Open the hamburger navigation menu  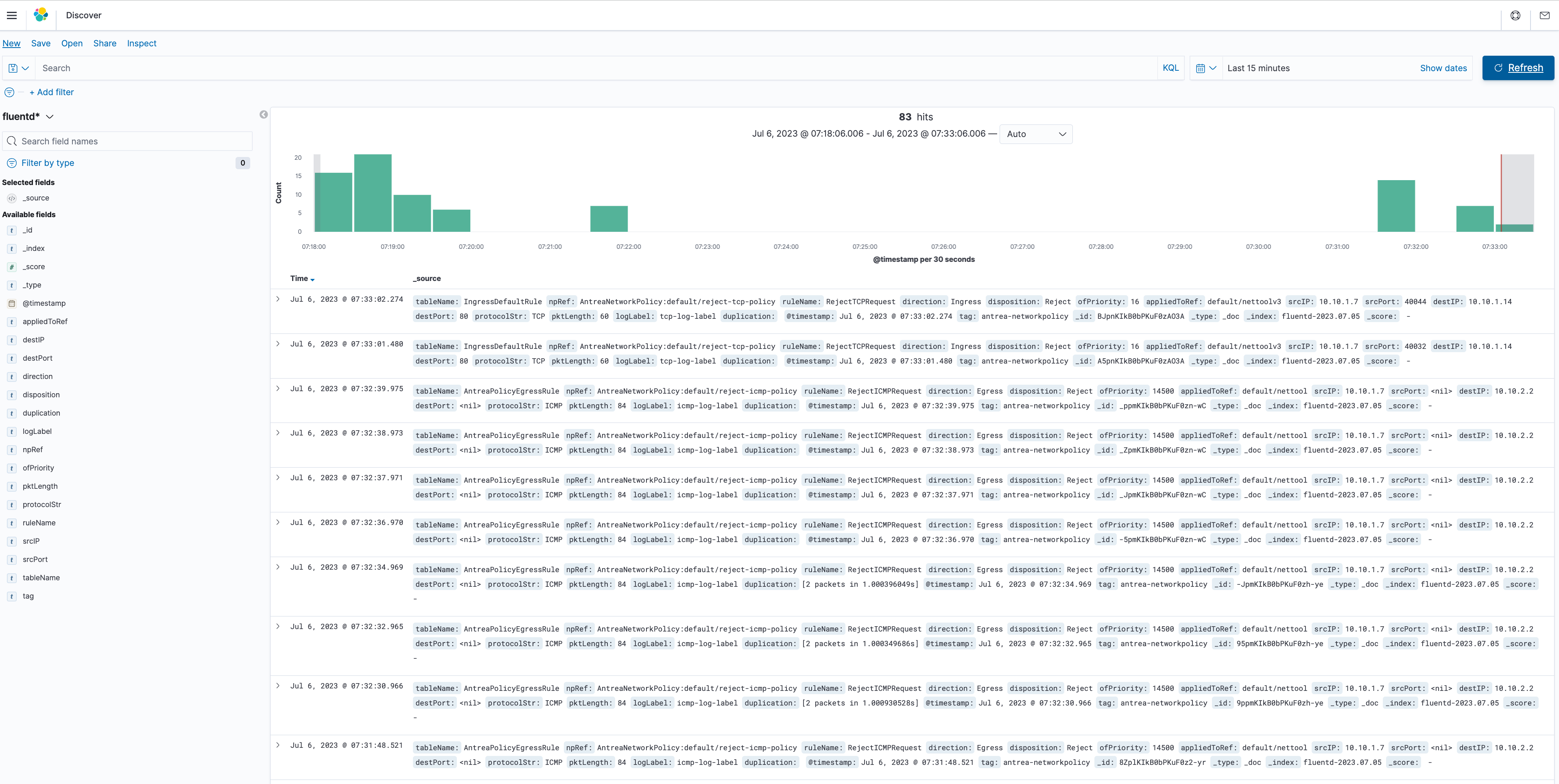[x=11, y=15]
